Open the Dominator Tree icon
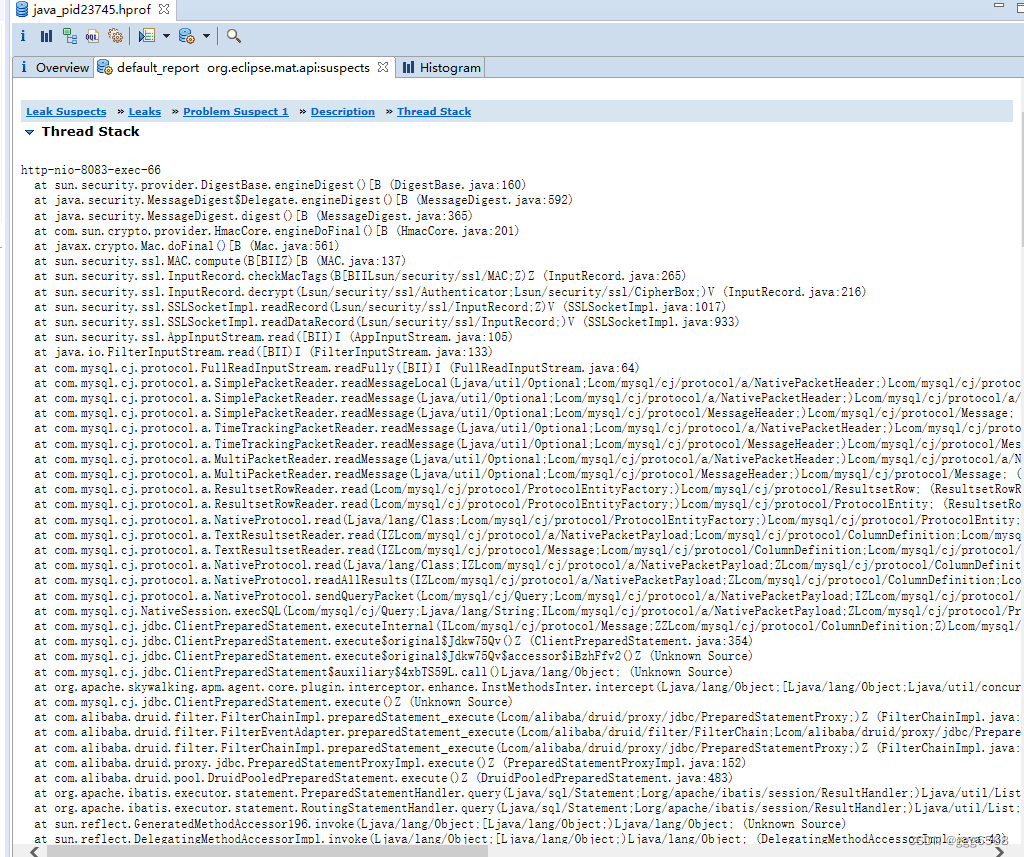This screenshot has width=1024, height=857. (70, 36)
